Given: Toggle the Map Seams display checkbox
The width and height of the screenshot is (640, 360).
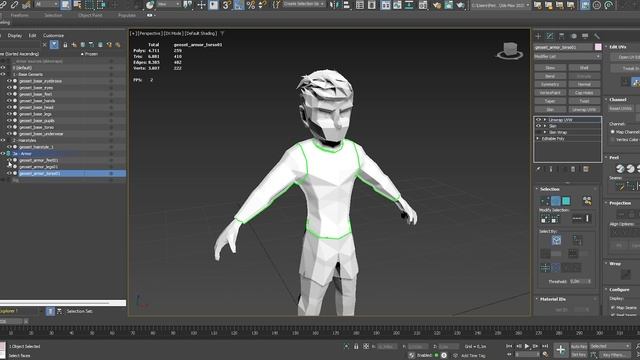Looking at the screenshot, I should 613,307.
